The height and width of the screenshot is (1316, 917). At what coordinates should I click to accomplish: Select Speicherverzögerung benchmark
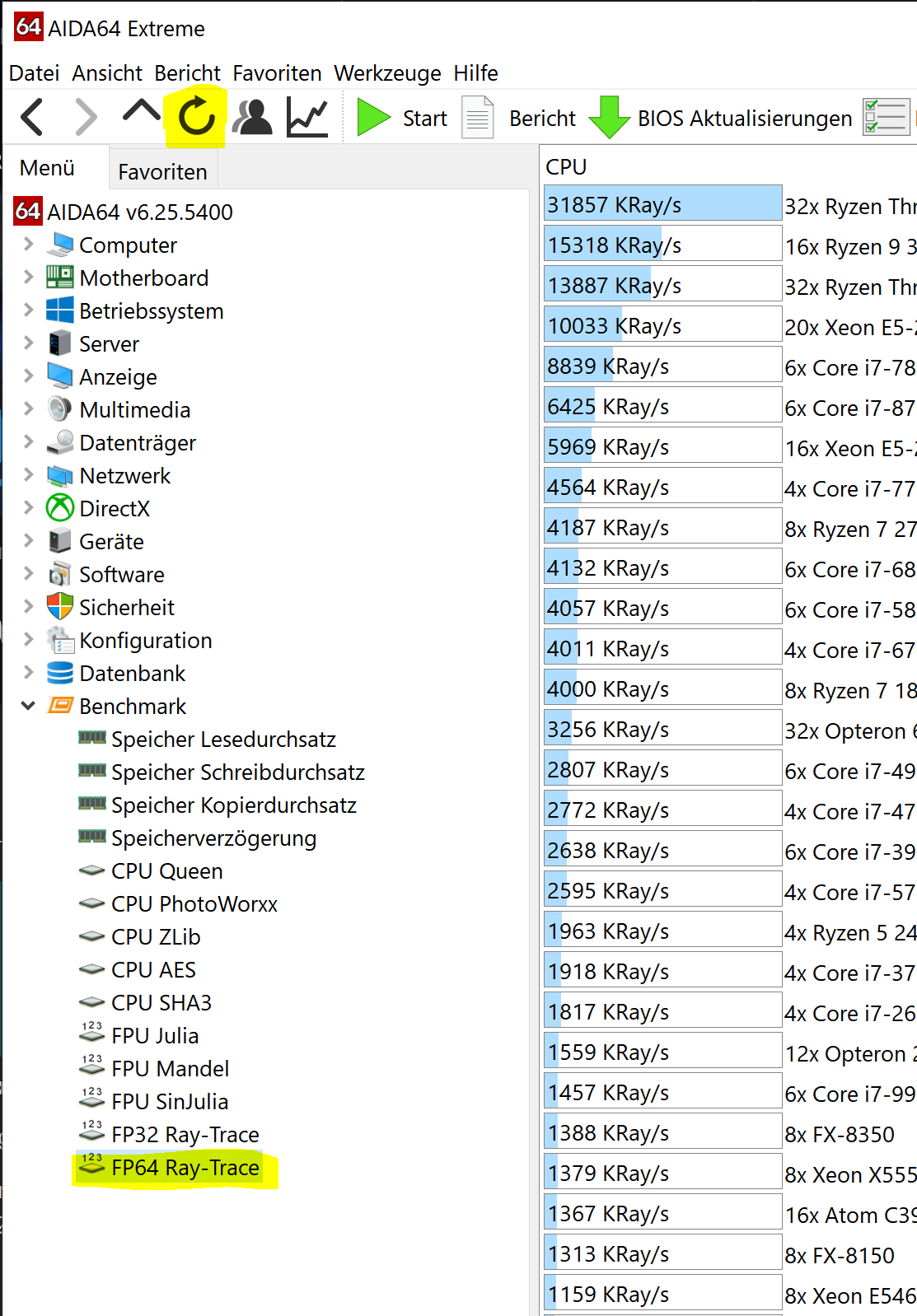click(x=214, y=838)
